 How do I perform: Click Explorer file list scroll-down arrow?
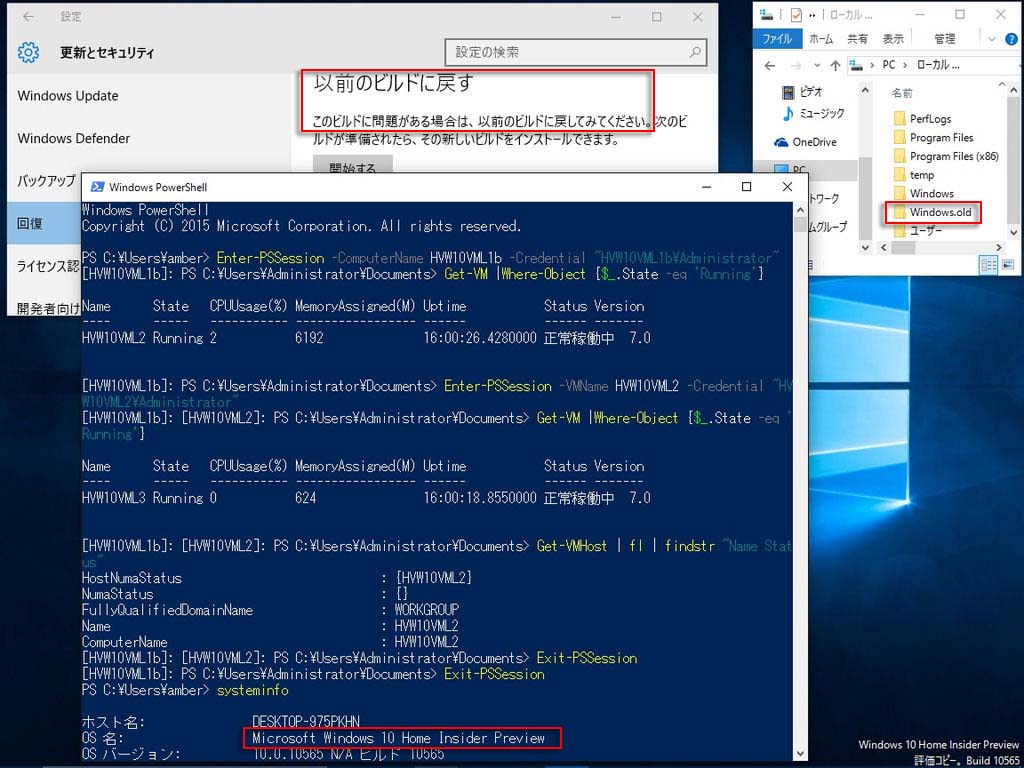pos(1013,232)
